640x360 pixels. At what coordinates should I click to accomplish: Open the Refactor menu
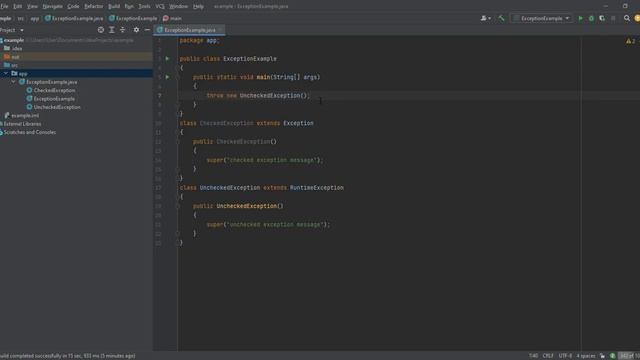[x=94, y=7]
